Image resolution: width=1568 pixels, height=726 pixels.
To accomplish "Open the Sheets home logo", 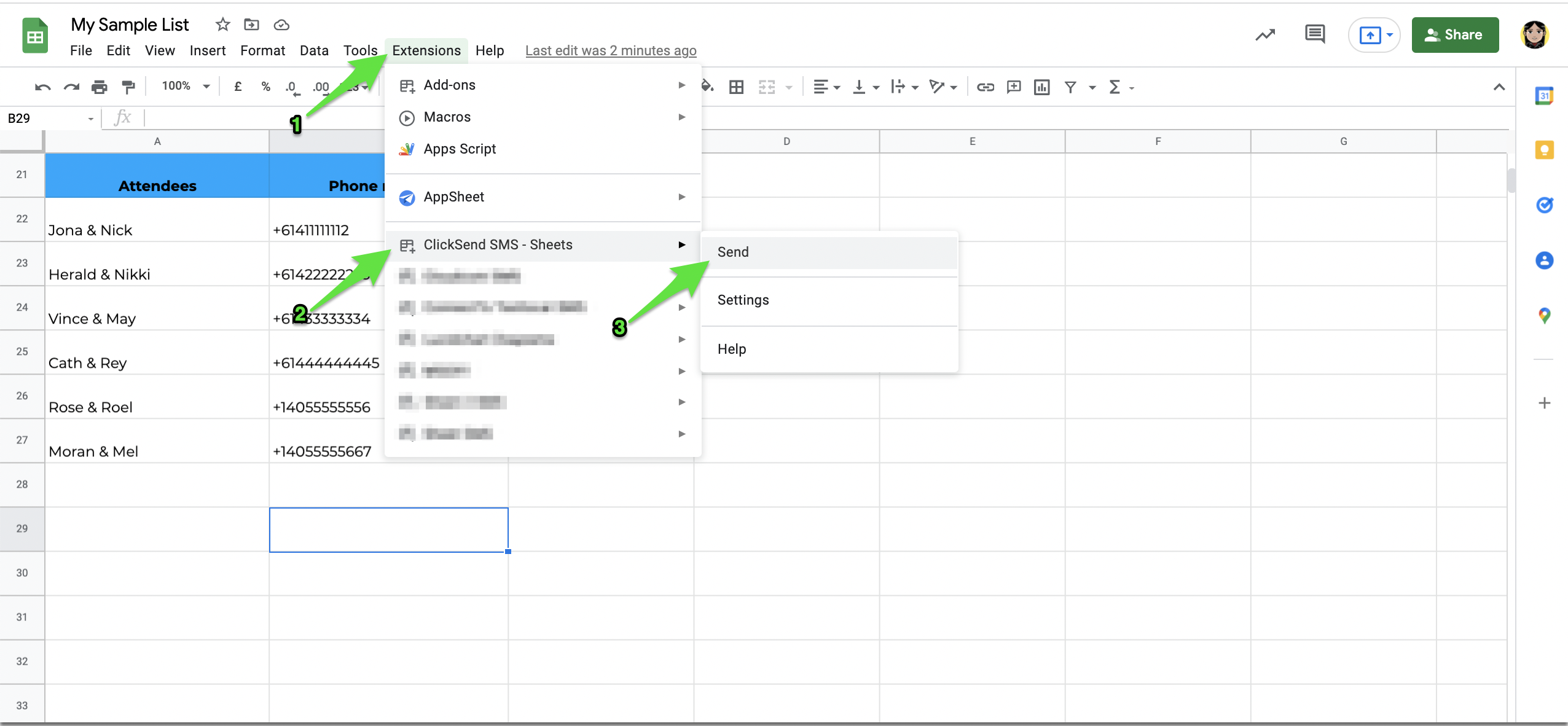I will coord(35,36).
